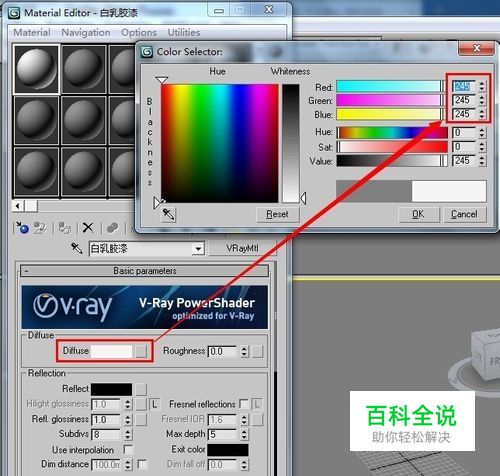Click map button next to Refl. glossiness
This screenshot has height=476, width=500.
tap(141, 420)
